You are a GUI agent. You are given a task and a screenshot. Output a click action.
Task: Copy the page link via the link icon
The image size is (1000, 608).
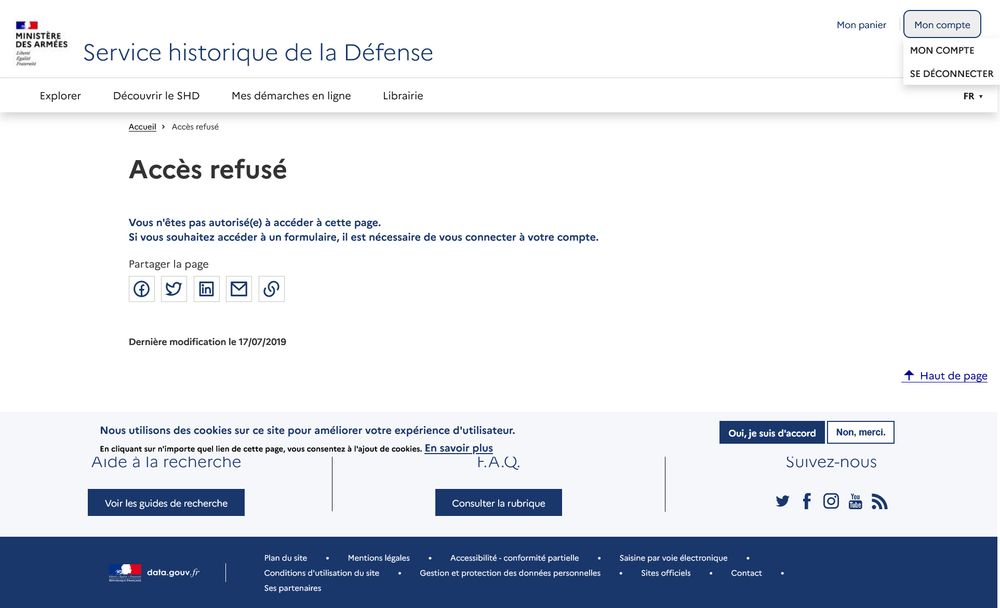[271, 288]
